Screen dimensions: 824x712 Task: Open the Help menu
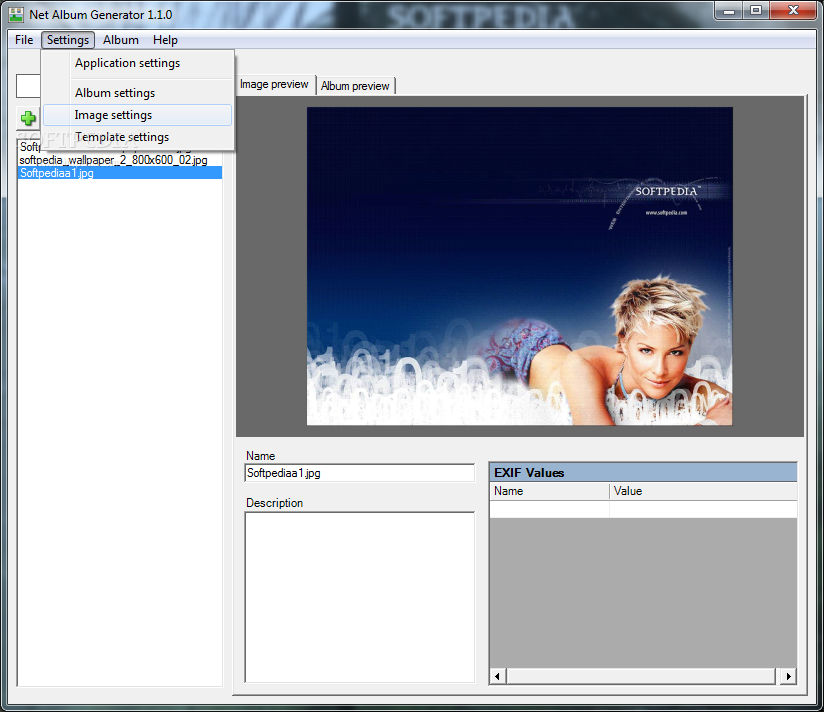pyautogui.click(x=165, y=40)
